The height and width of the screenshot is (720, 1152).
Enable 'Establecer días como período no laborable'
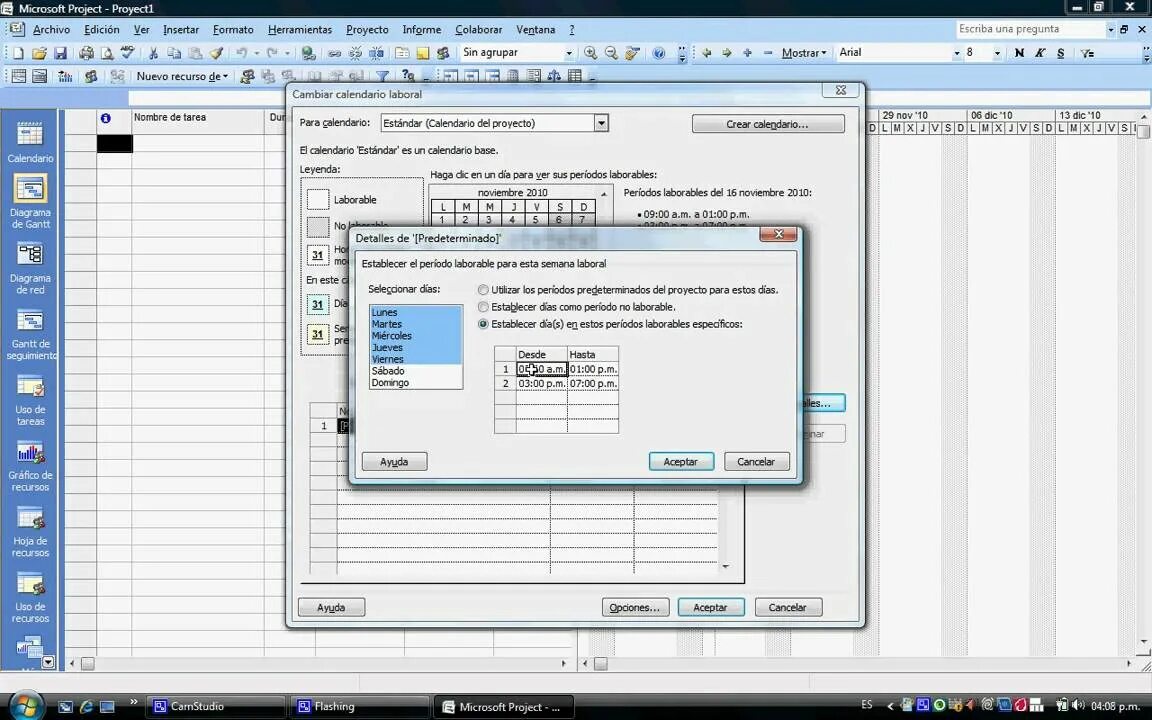coord(484,307)
